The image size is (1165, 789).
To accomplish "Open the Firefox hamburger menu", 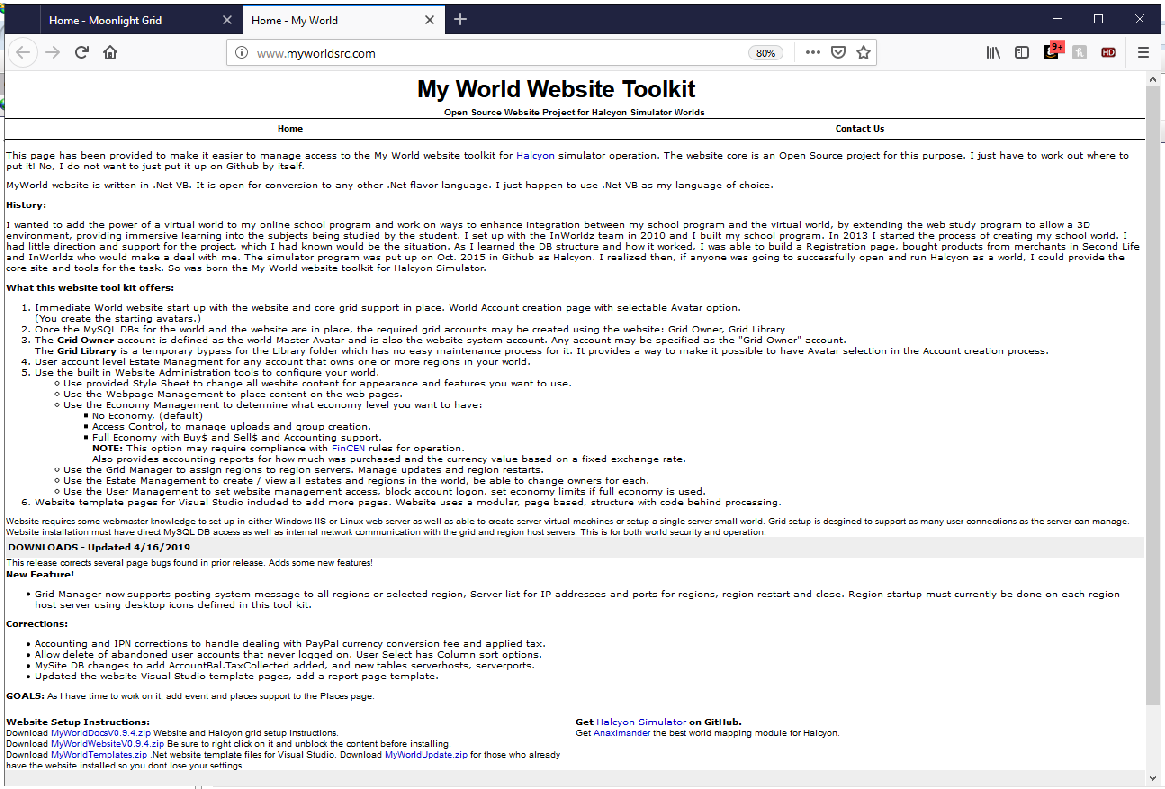I will [1143, 53].
